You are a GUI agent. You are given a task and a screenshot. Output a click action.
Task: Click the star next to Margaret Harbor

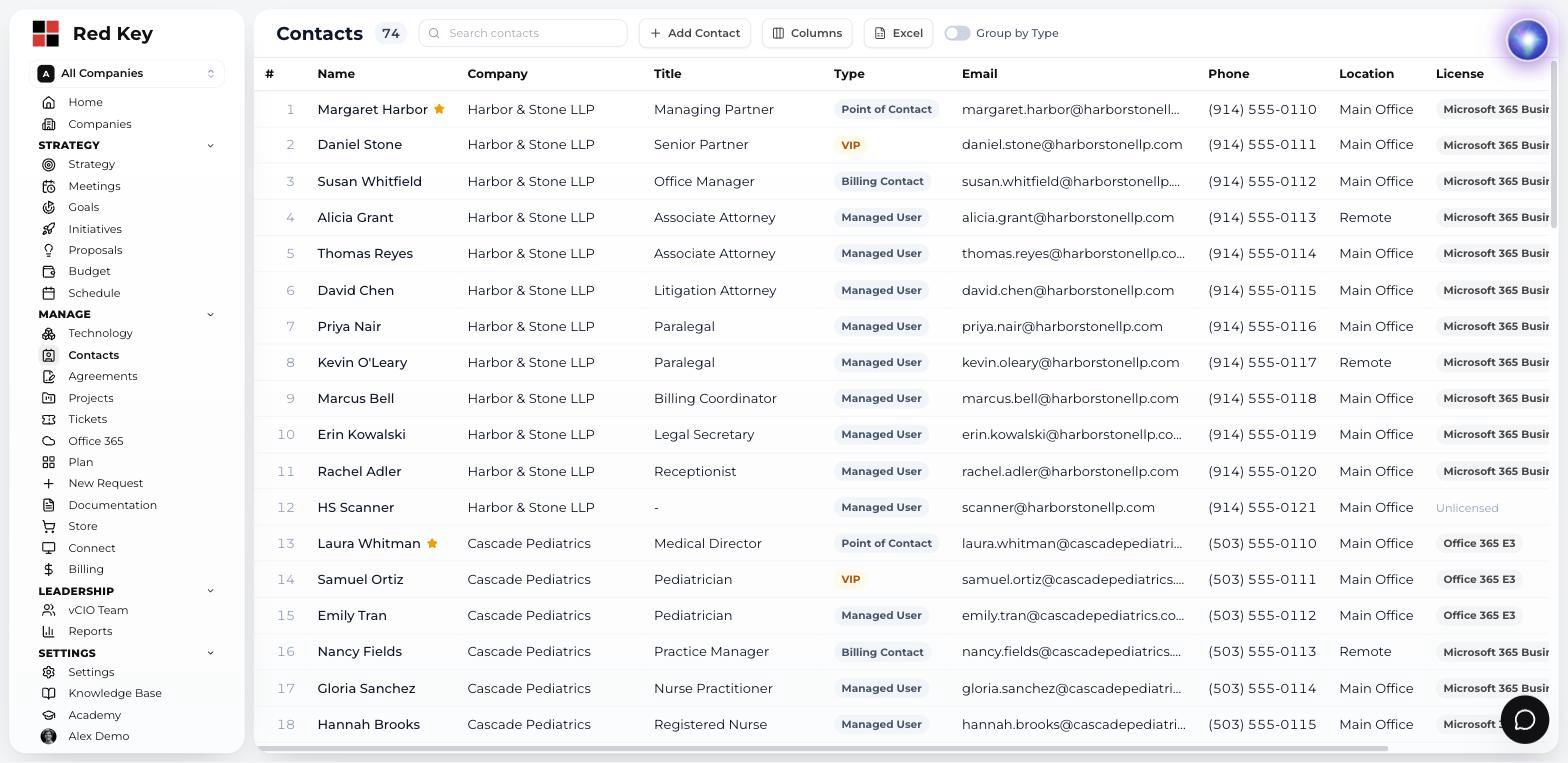[439, 109]
